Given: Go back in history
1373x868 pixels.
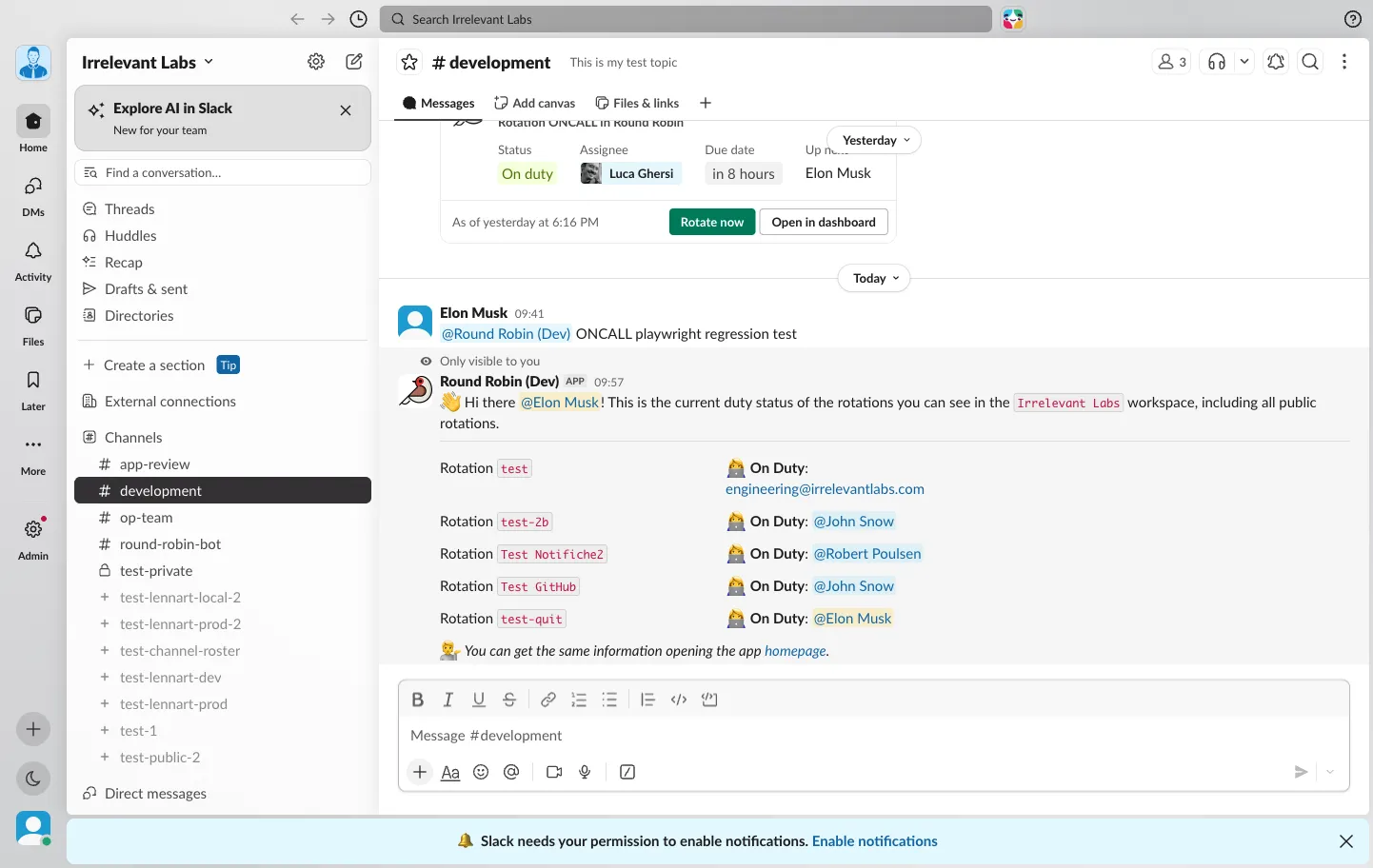Looking at the screenshot, I should 297,19.
